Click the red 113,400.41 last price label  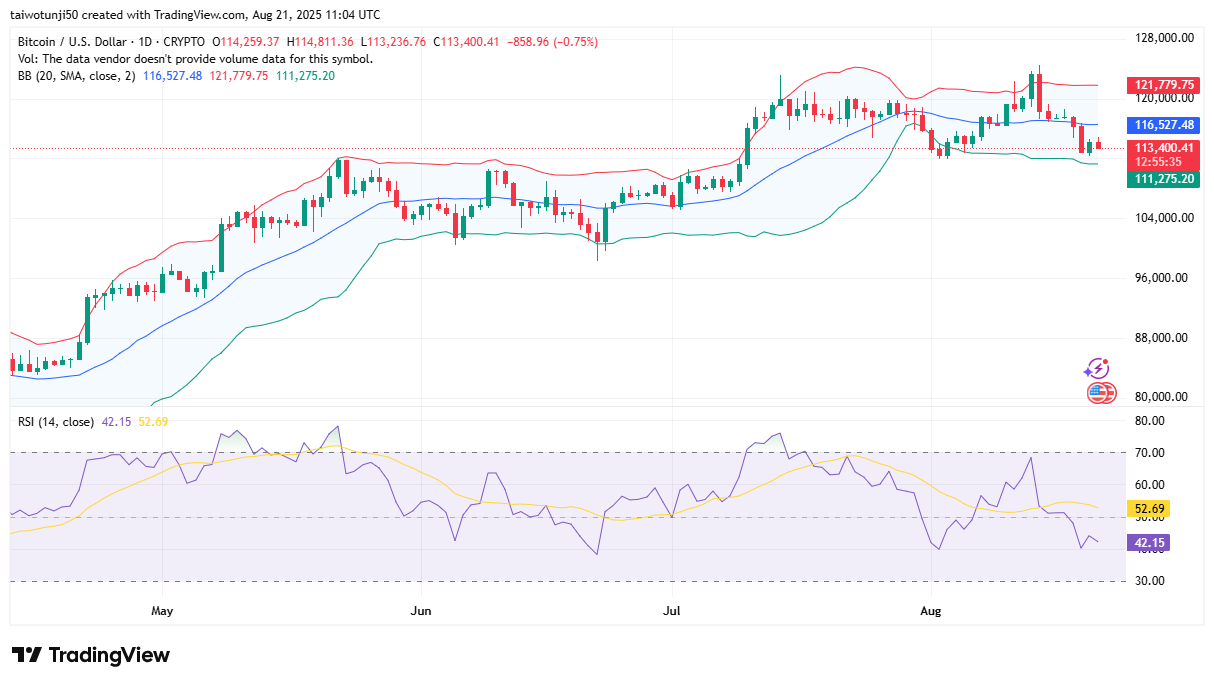click(1161, 147)
